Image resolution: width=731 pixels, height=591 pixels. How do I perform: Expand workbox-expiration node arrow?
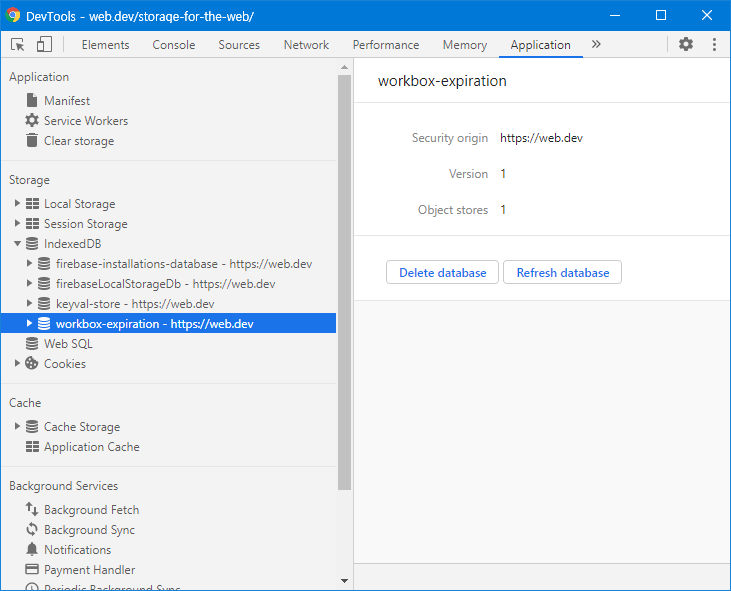[x=29, y=323]
